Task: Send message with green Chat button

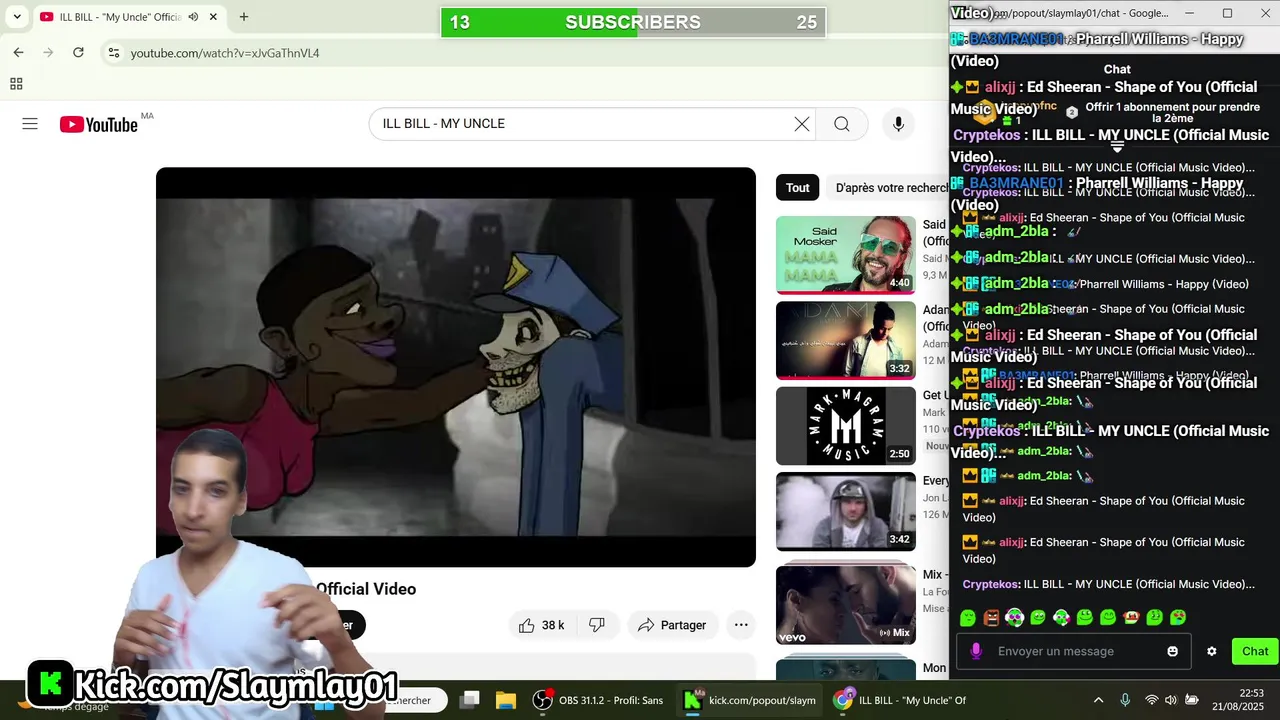Action: point(1255,651)
